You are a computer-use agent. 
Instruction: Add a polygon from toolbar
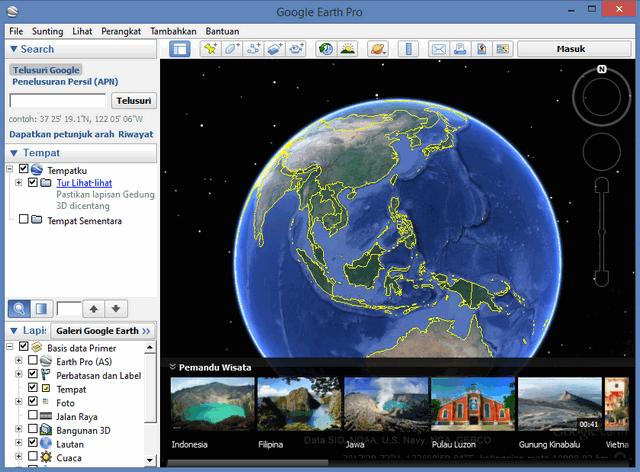click(x=232, y=49)
